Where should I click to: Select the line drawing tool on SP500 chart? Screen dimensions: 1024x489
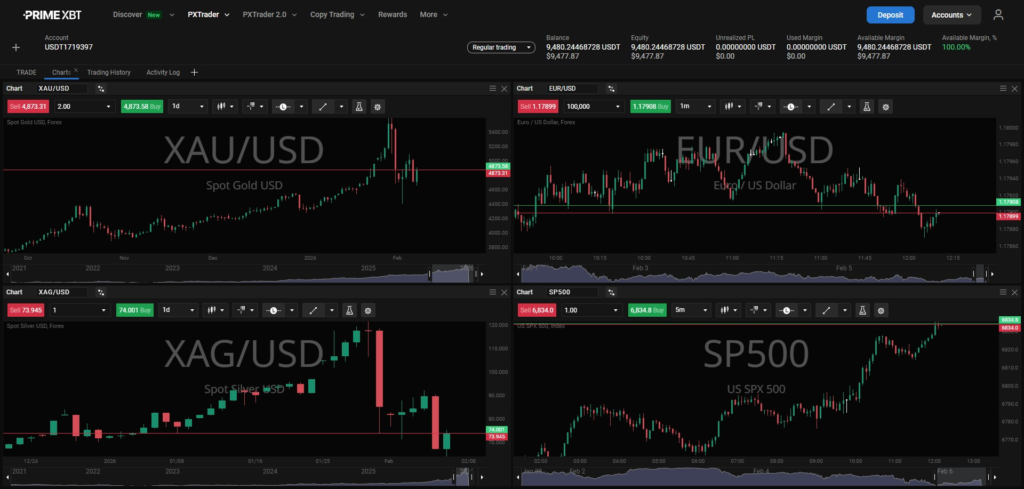[x=826, y=311]
